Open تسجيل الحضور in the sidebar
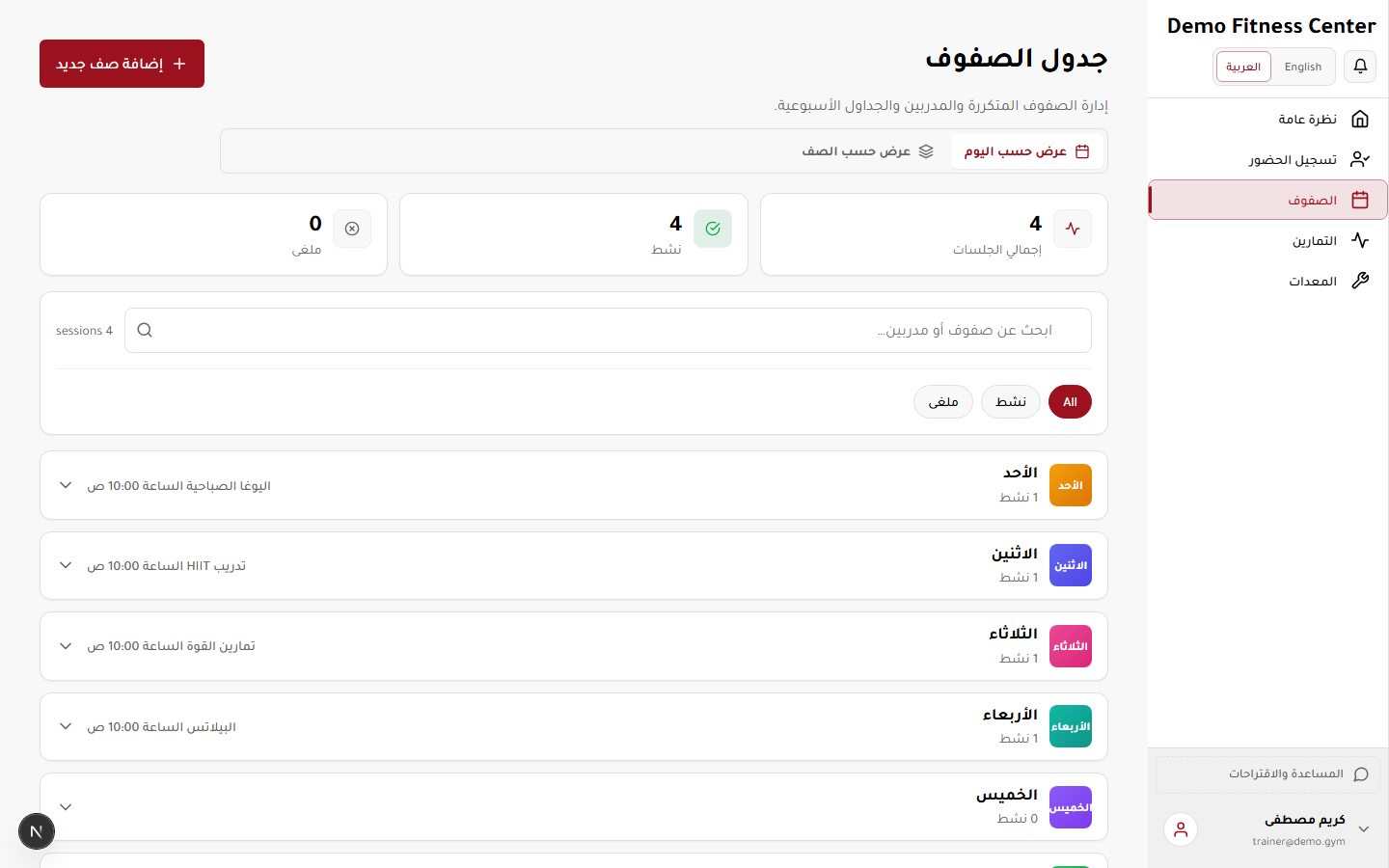 pos(1267,159)
